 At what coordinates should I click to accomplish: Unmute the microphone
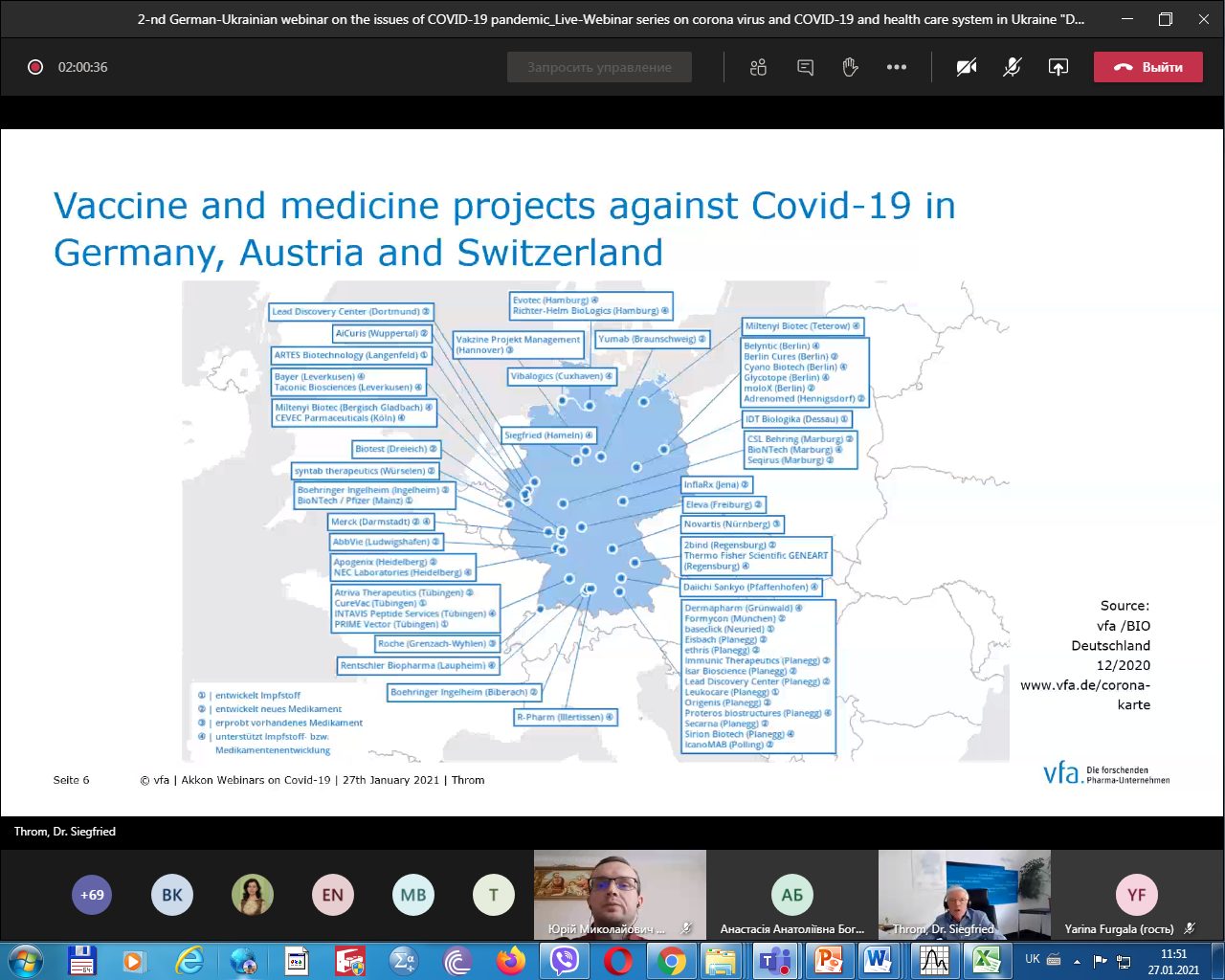pos(1012,67)
